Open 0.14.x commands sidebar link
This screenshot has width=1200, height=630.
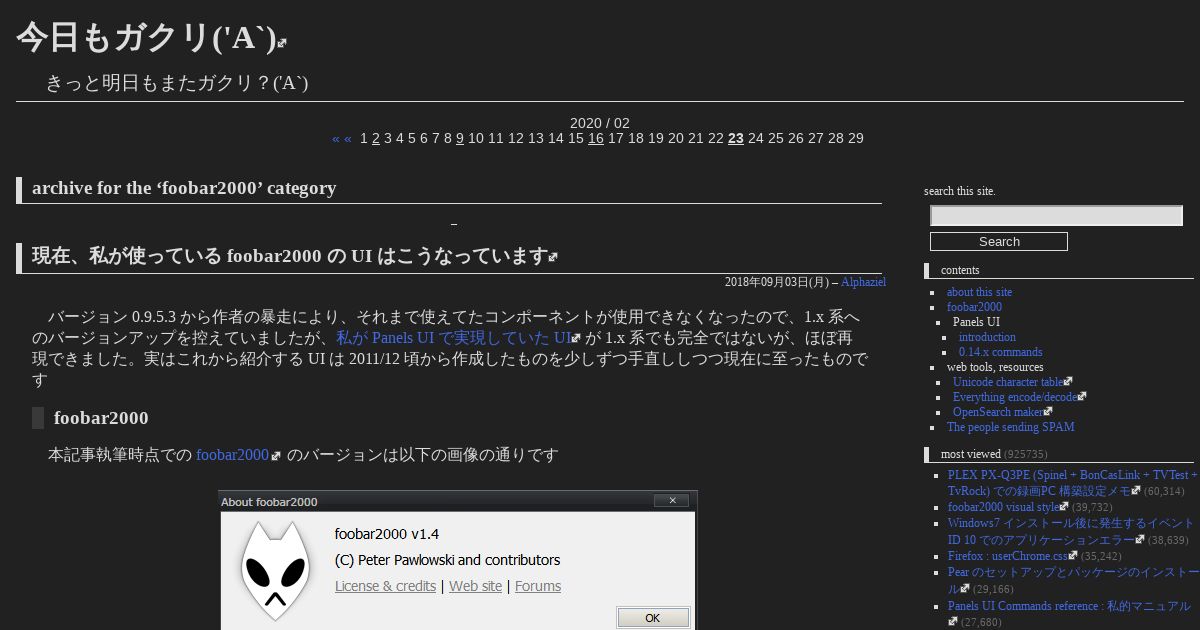point(1000,352)
